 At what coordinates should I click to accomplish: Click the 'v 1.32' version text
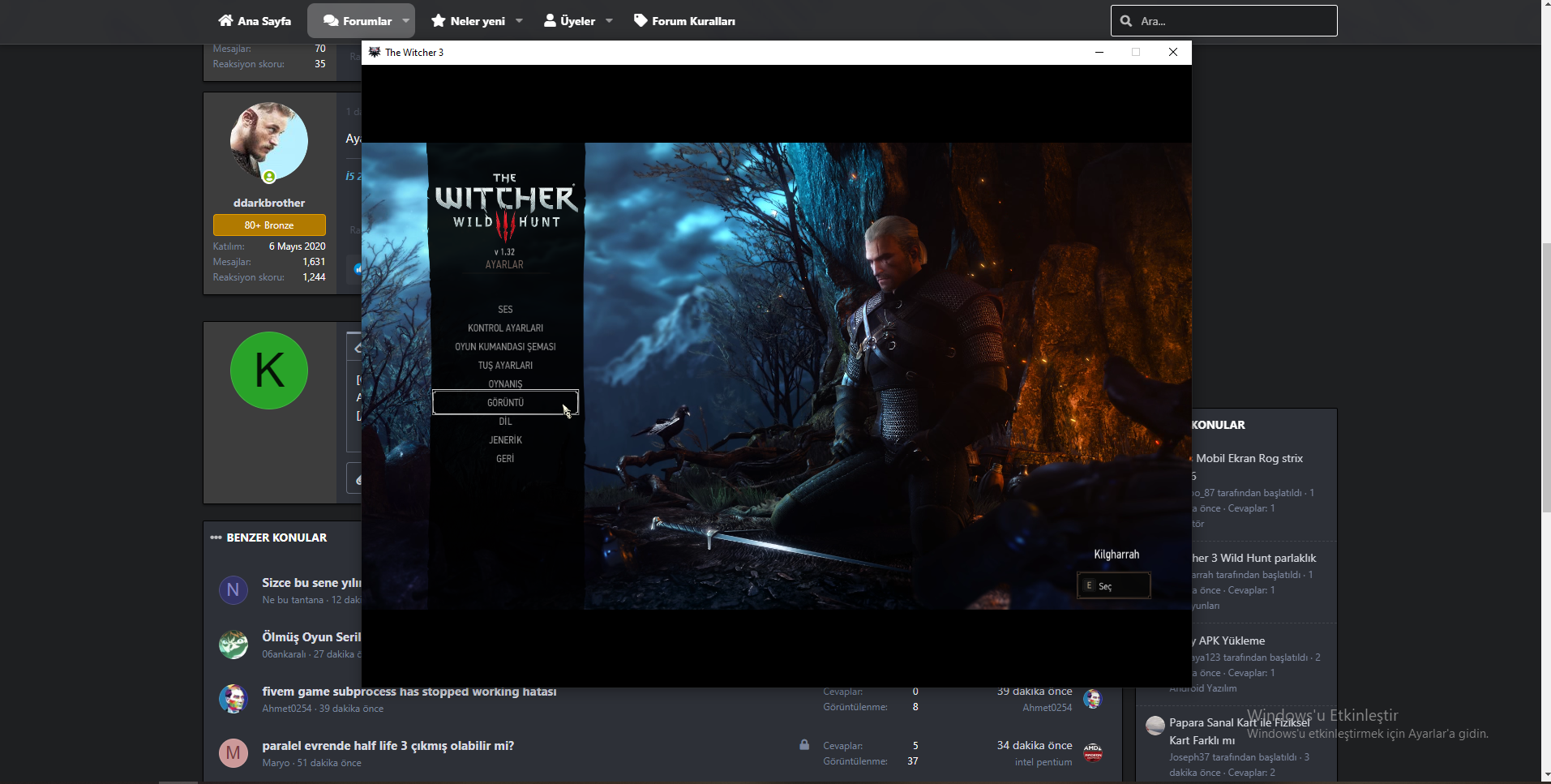click(x=504, y=252)
